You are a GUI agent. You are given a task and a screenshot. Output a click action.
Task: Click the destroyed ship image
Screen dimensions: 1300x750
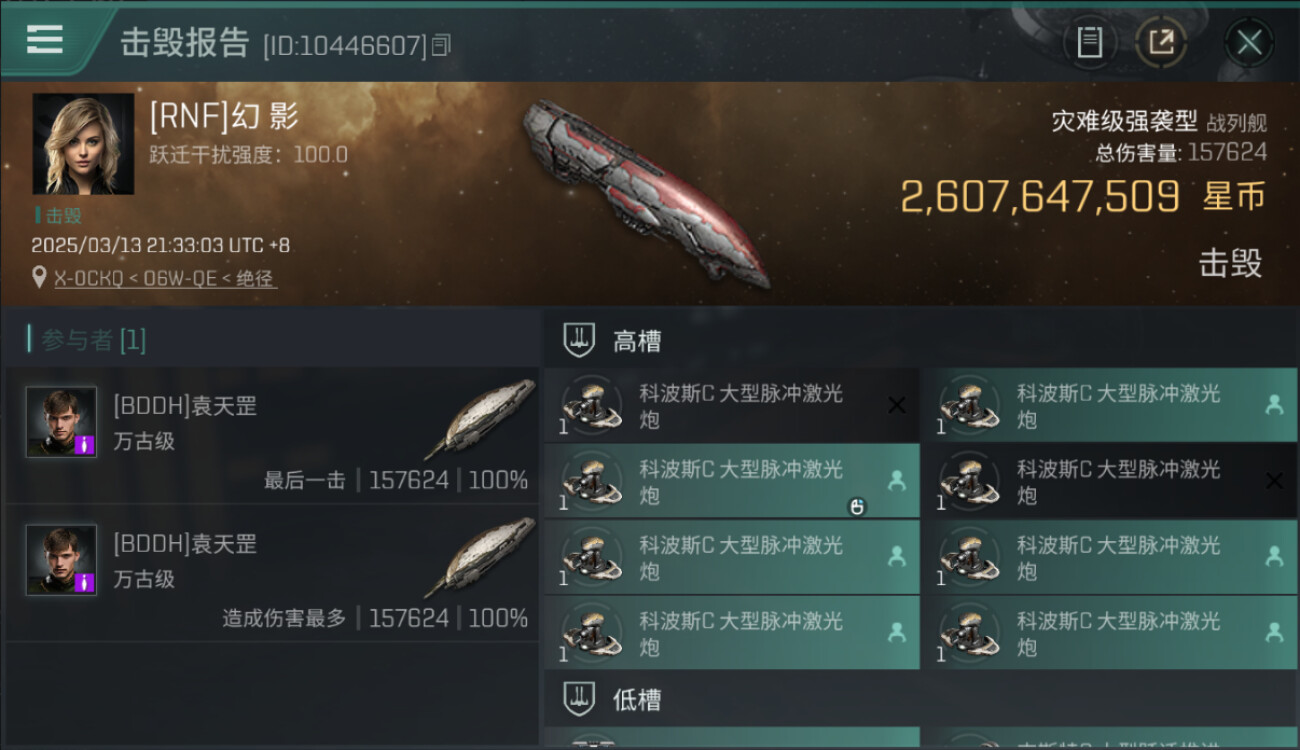coord(646,193)
